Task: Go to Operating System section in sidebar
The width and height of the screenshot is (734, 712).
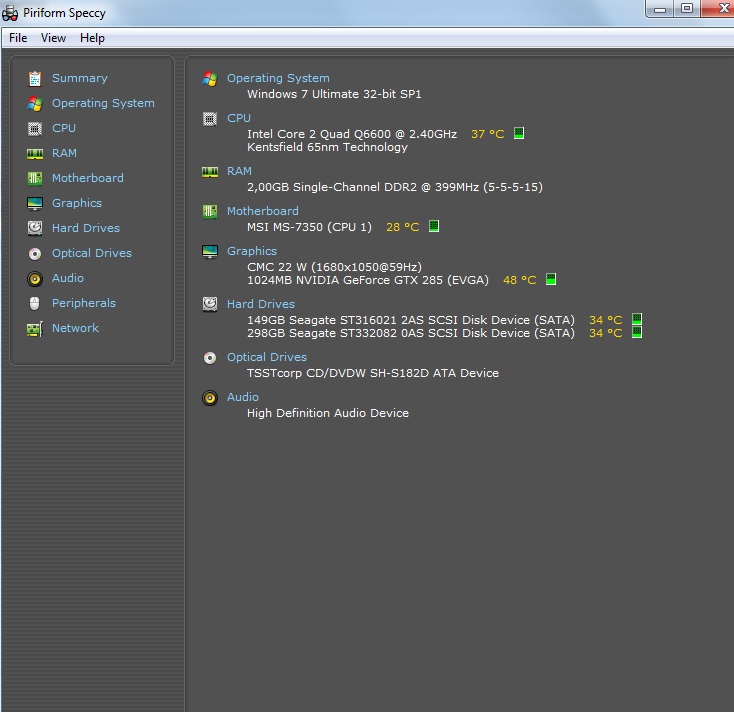Action: pyautogui.click(x=103, y=103)
